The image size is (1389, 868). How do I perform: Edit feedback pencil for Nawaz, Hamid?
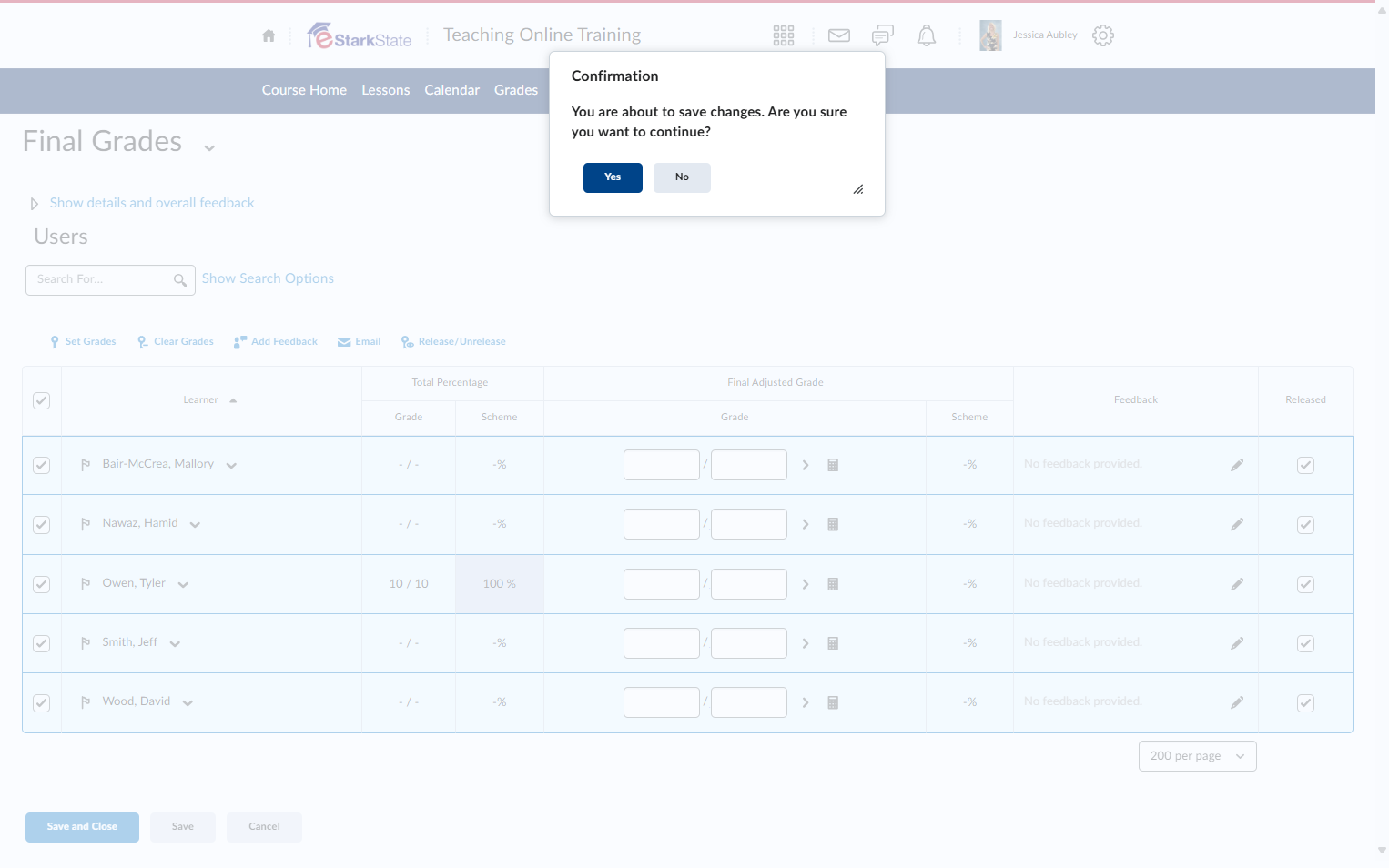point(1237,524)
